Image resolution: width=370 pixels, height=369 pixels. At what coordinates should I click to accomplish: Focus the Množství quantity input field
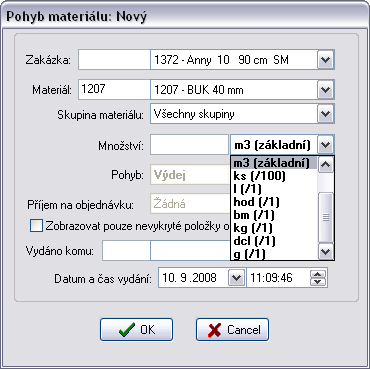click(x=189, y=145)
